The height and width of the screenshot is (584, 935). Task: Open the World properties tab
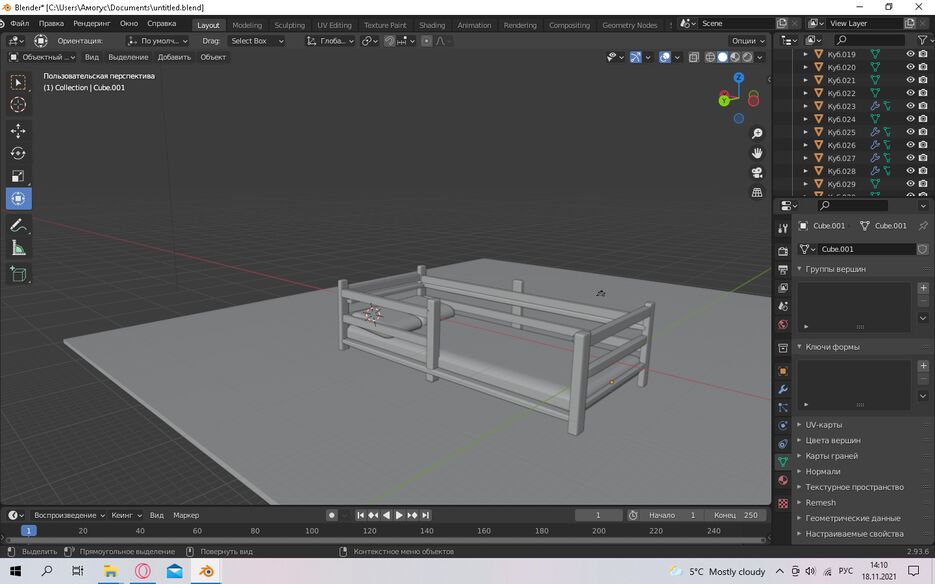(x=783, y=325)
